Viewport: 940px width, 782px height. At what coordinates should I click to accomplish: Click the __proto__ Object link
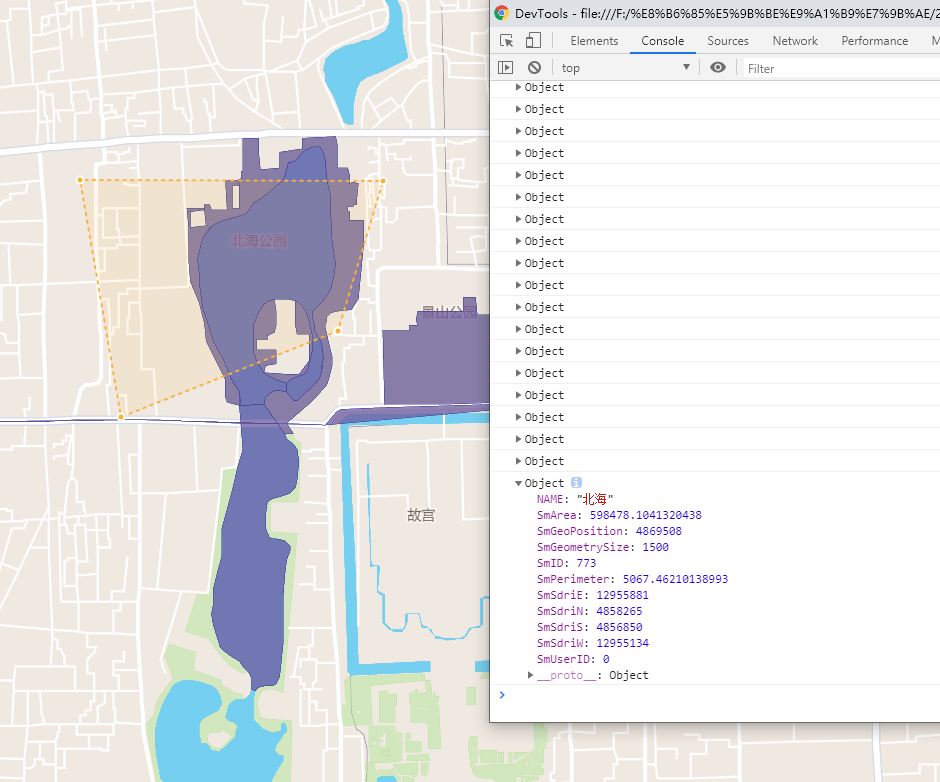[628, 674]
